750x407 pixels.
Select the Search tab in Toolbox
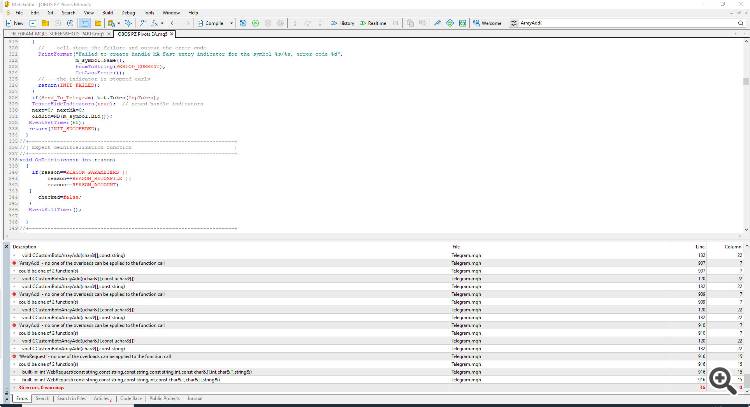tap(42, 398)
